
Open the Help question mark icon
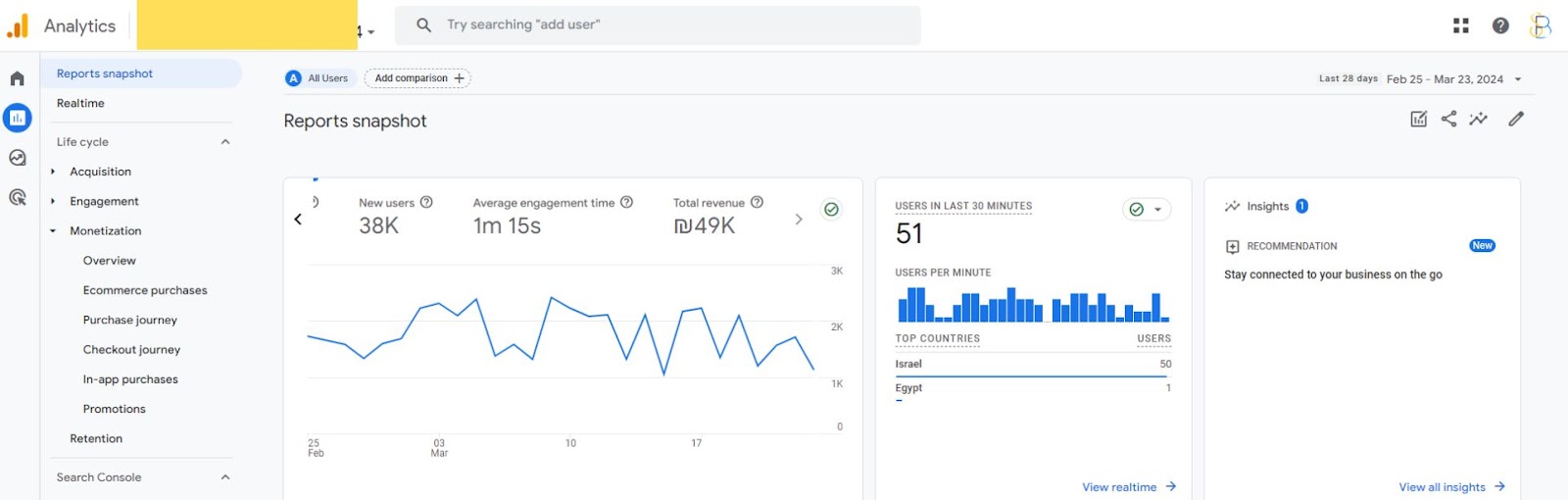pyautogui.click(x=1500, y=25)
